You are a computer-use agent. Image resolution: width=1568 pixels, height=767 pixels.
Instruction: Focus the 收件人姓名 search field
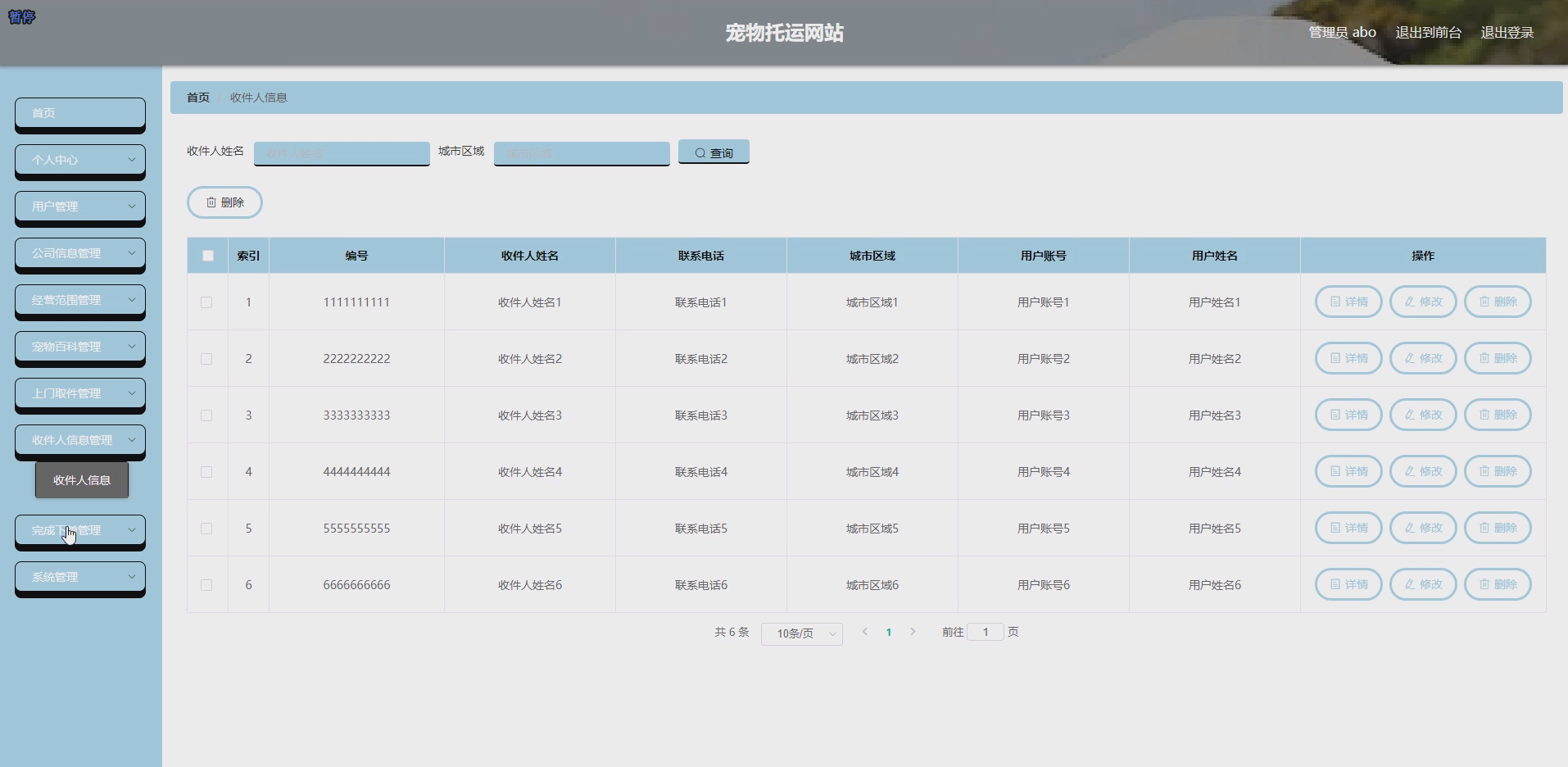[342, 153]
